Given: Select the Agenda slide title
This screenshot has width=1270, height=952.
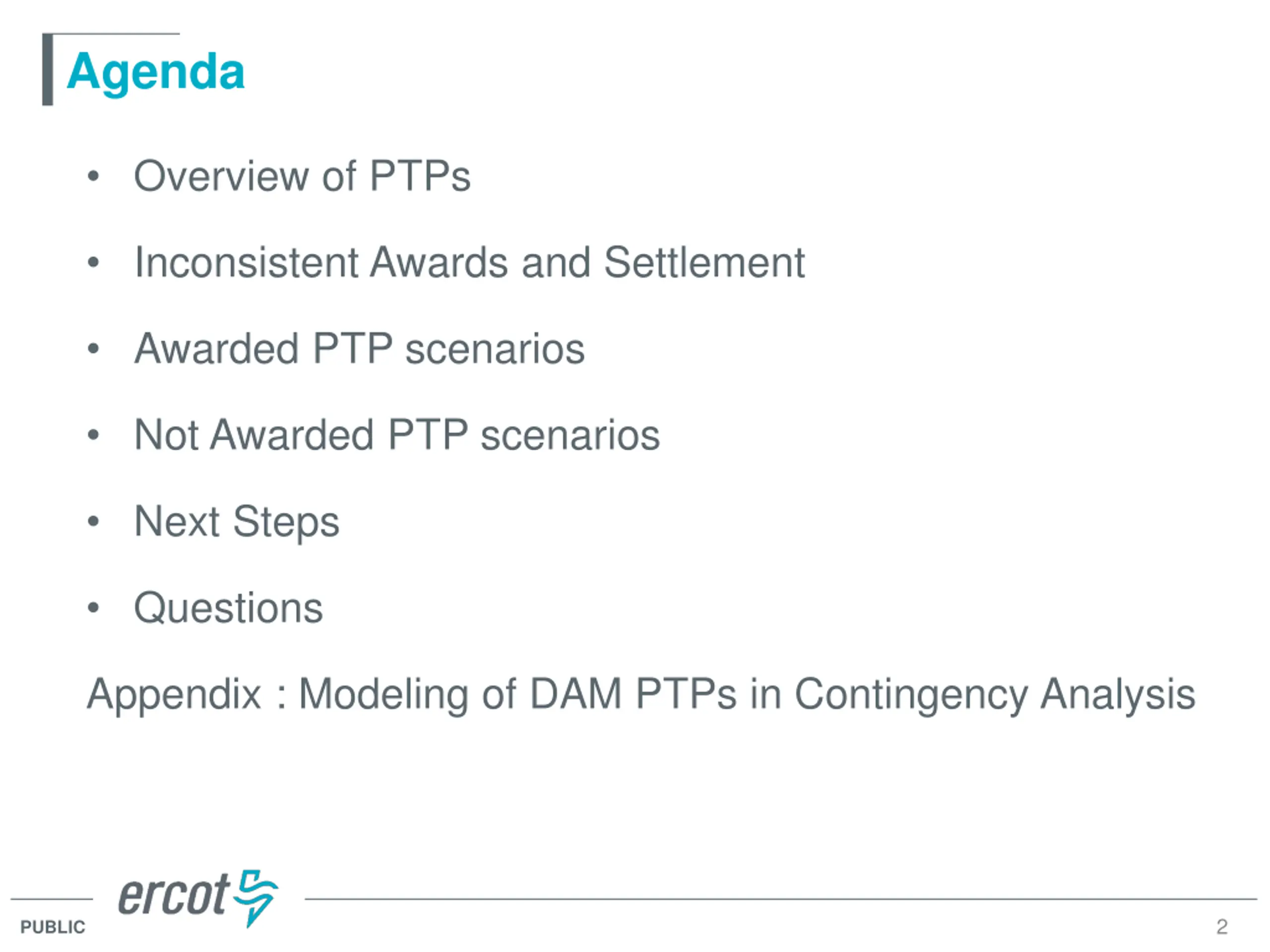Looking at the screenshot, I should pyautogui.click(x=156, y=72).
